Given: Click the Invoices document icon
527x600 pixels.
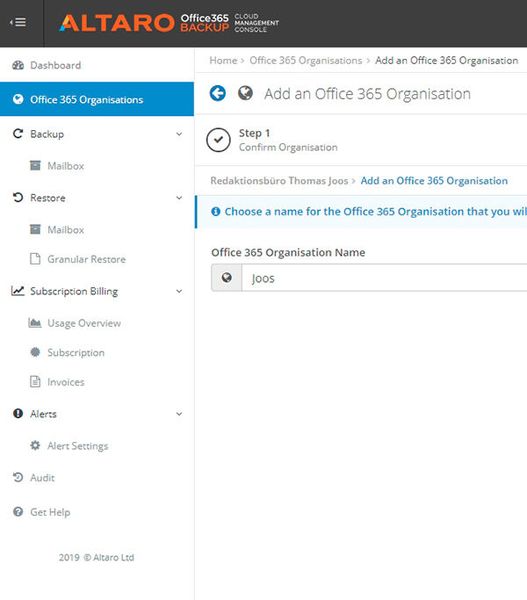Looking at the screenshot, I should pos(35,382).
